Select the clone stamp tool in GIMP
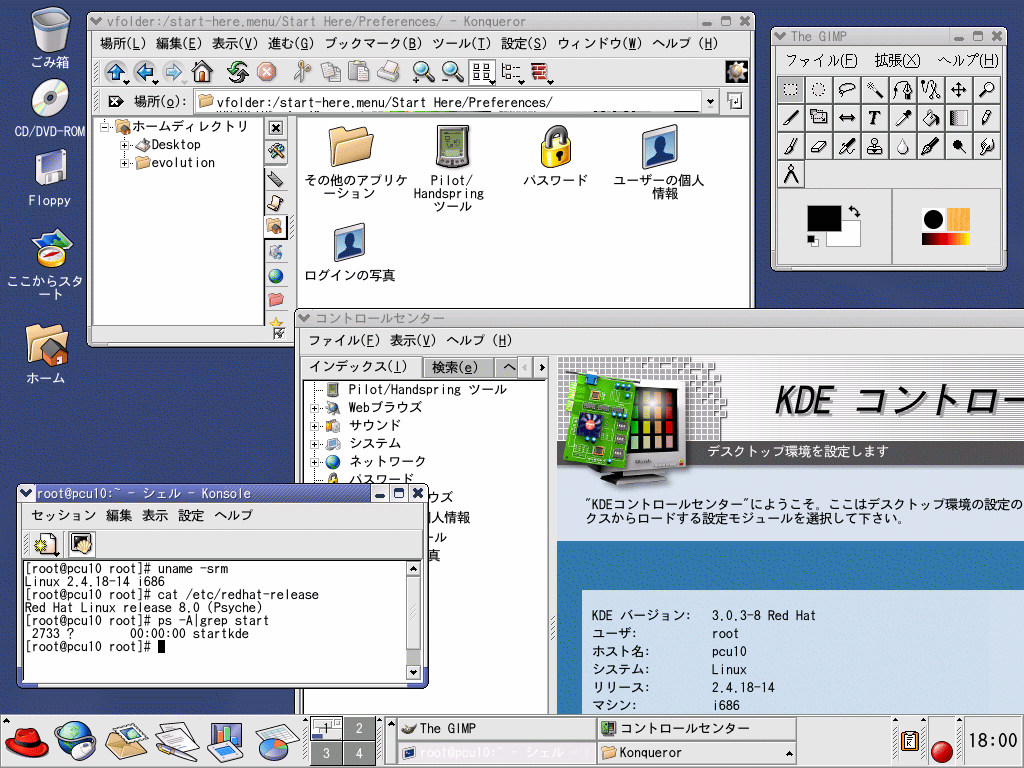Image resolution: width=1024 pixels, height=768 pixels. tap(875, 146)
